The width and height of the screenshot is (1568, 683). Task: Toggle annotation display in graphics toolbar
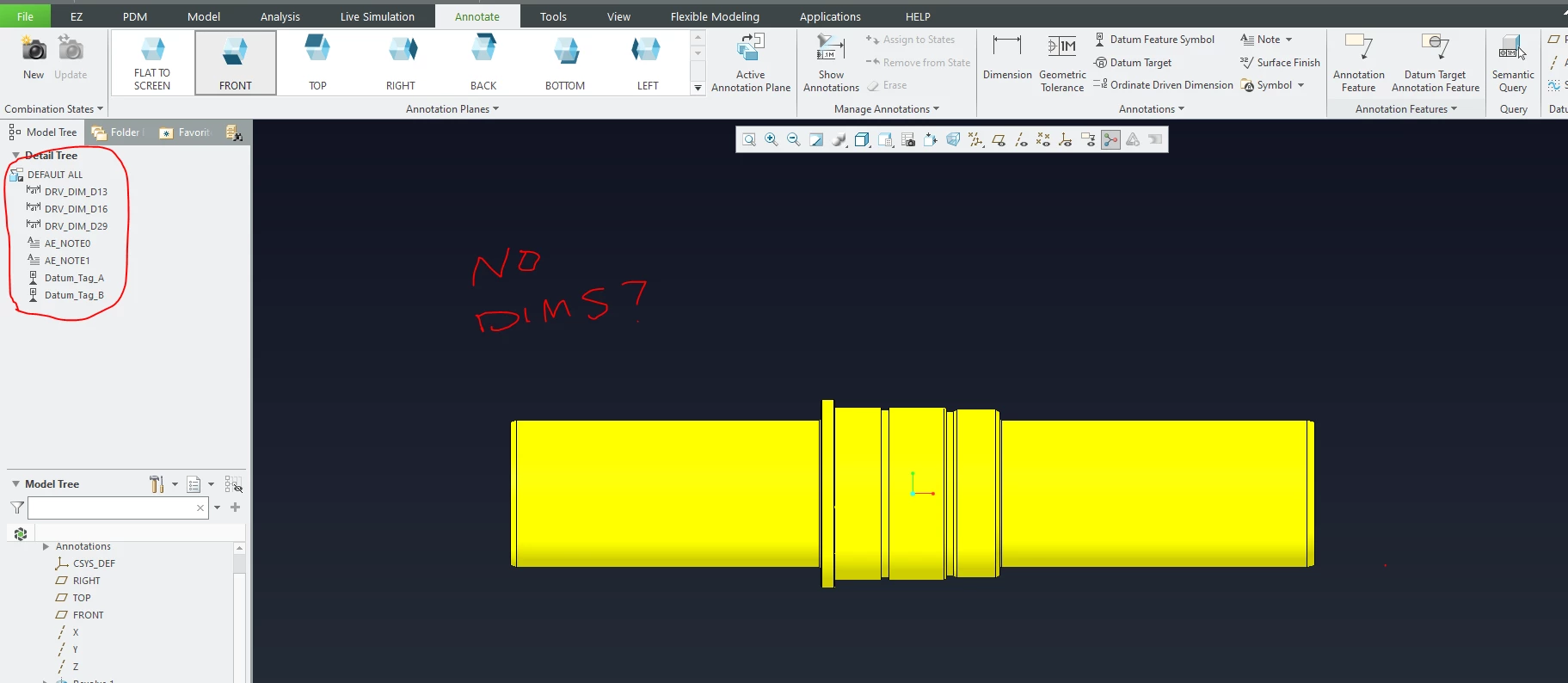coord(1088,139)
